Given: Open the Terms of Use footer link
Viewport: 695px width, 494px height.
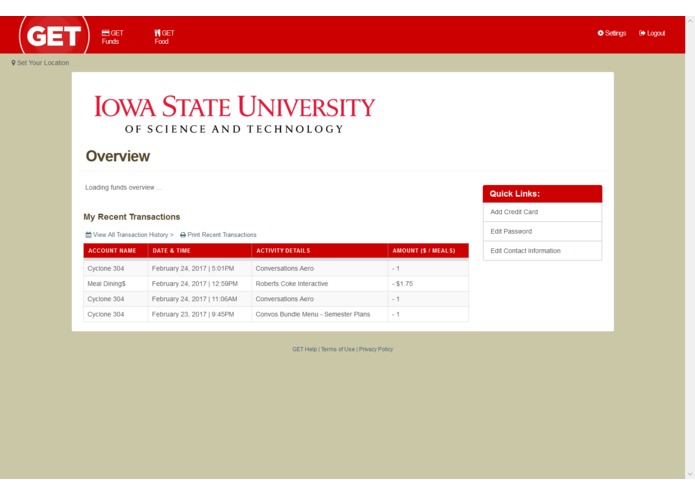Looking at the screenshot, I should (338, 350).
